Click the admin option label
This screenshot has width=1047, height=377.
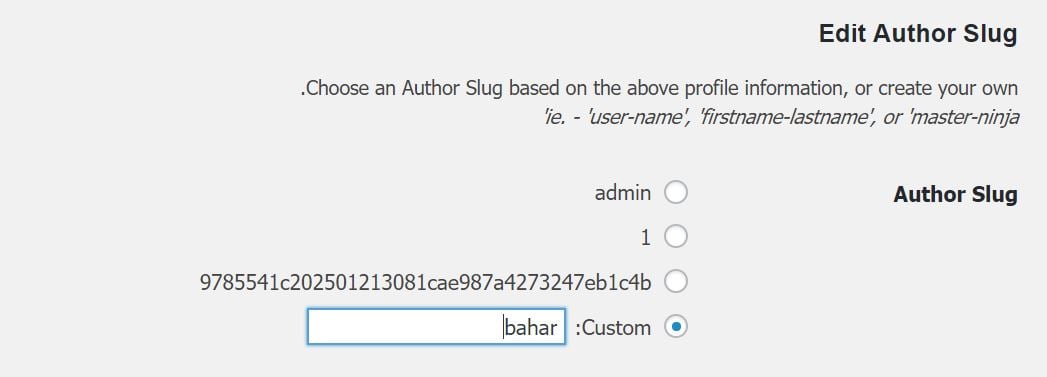(622, 194)
